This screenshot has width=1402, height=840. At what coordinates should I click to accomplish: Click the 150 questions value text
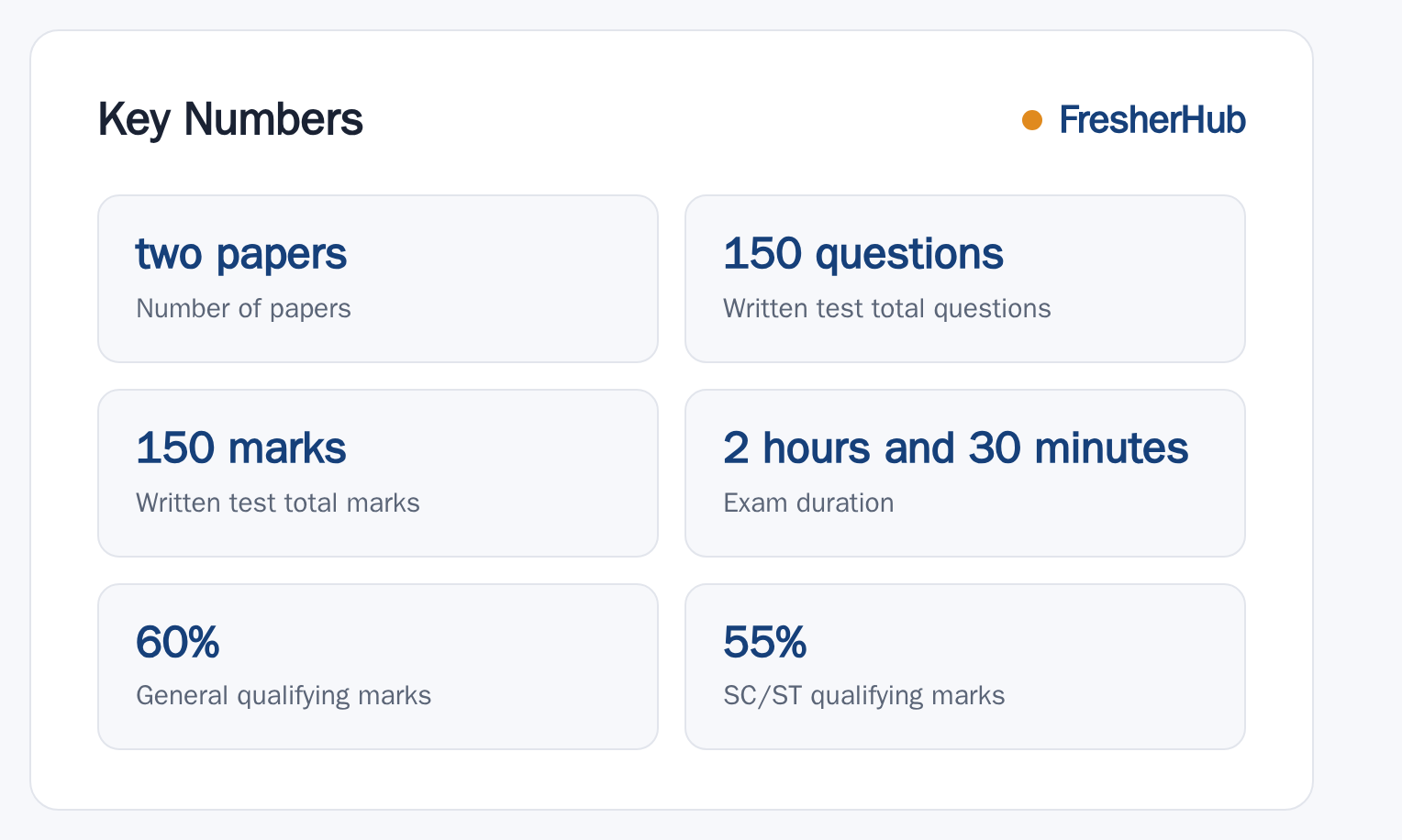(x=863, y=255)
